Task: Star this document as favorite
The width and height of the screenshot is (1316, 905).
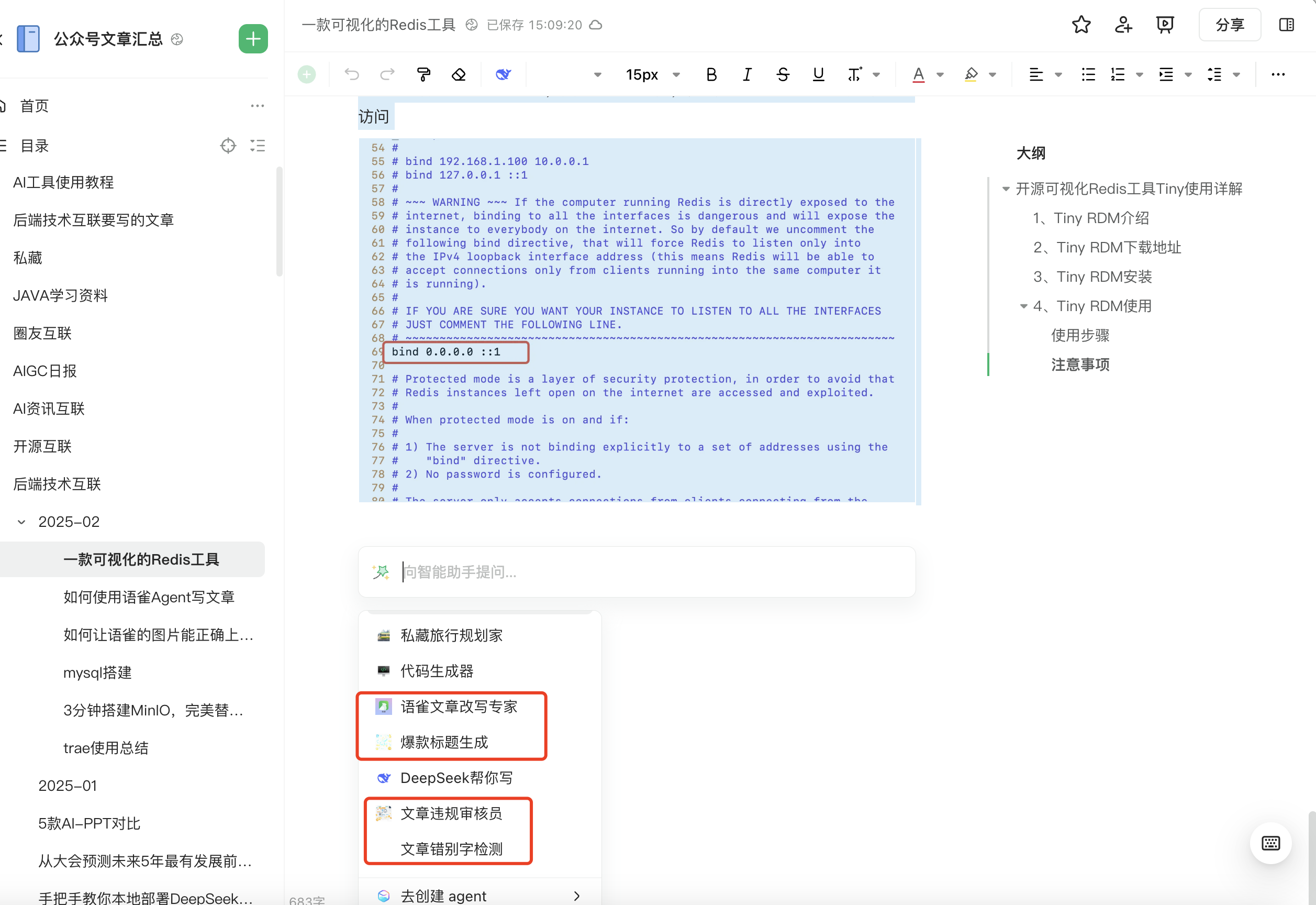Action: [1081, 25]
